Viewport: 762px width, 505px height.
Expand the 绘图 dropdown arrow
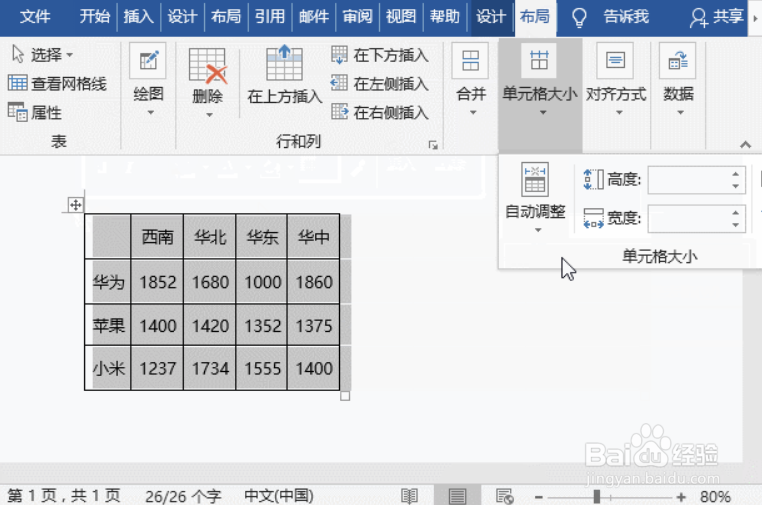151,113
